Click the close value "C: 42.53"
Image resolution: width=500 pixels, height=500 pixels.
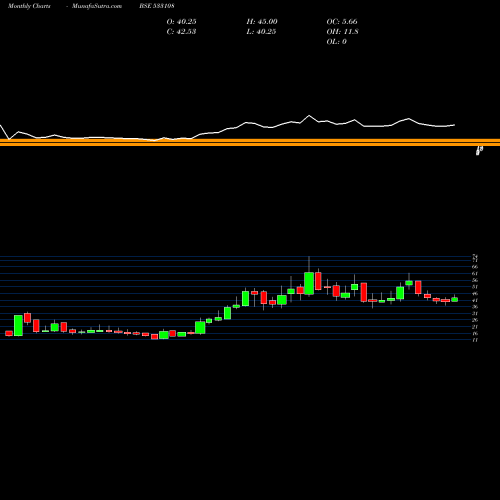pyautogui.click(x=181, y=32)
